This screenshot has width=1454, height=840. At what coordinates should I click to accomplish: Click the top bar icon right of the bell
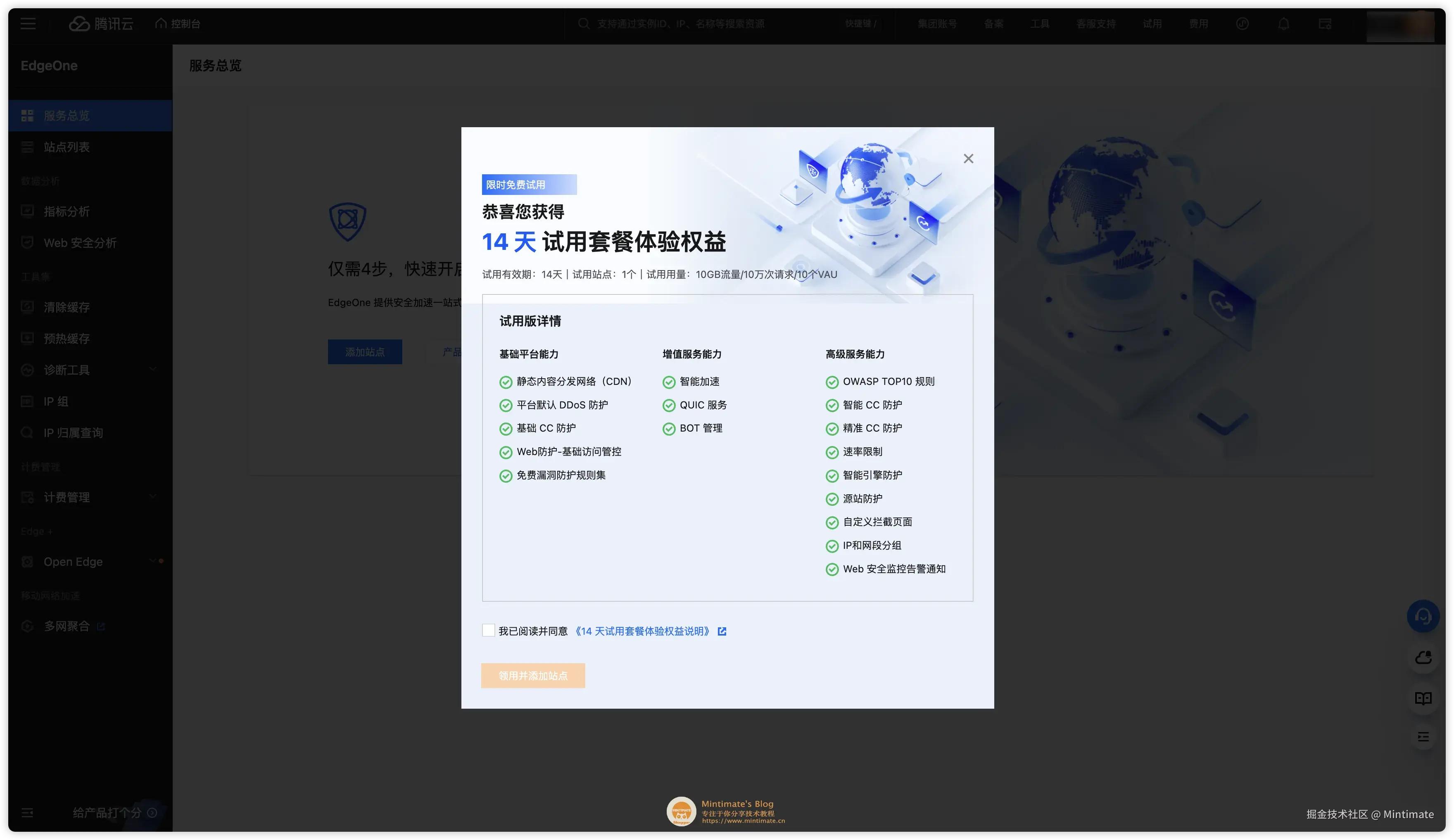[x=1324, y=24]
